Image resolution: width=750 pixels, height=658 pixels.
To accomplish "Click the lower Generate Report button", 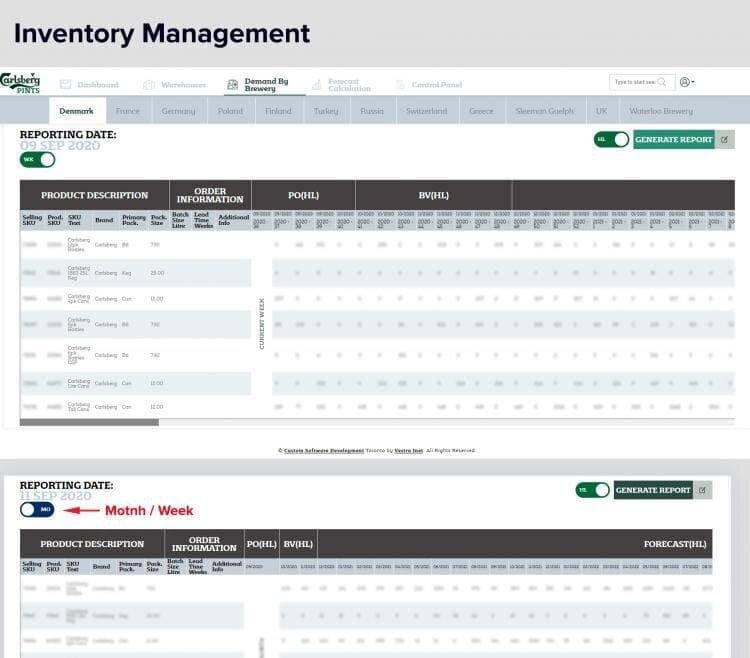I will [653, 490].
